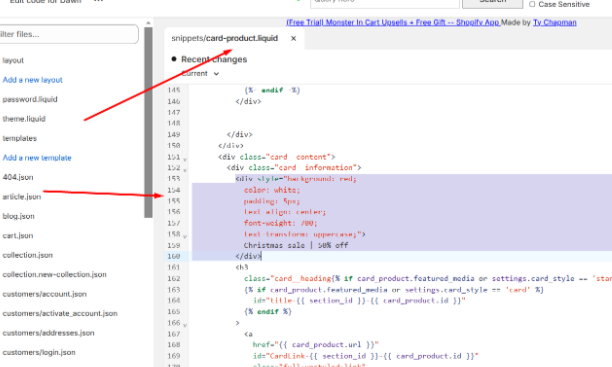
Task: Enable the Case Sensitive checkbox
Action: [x=532, y=4]
